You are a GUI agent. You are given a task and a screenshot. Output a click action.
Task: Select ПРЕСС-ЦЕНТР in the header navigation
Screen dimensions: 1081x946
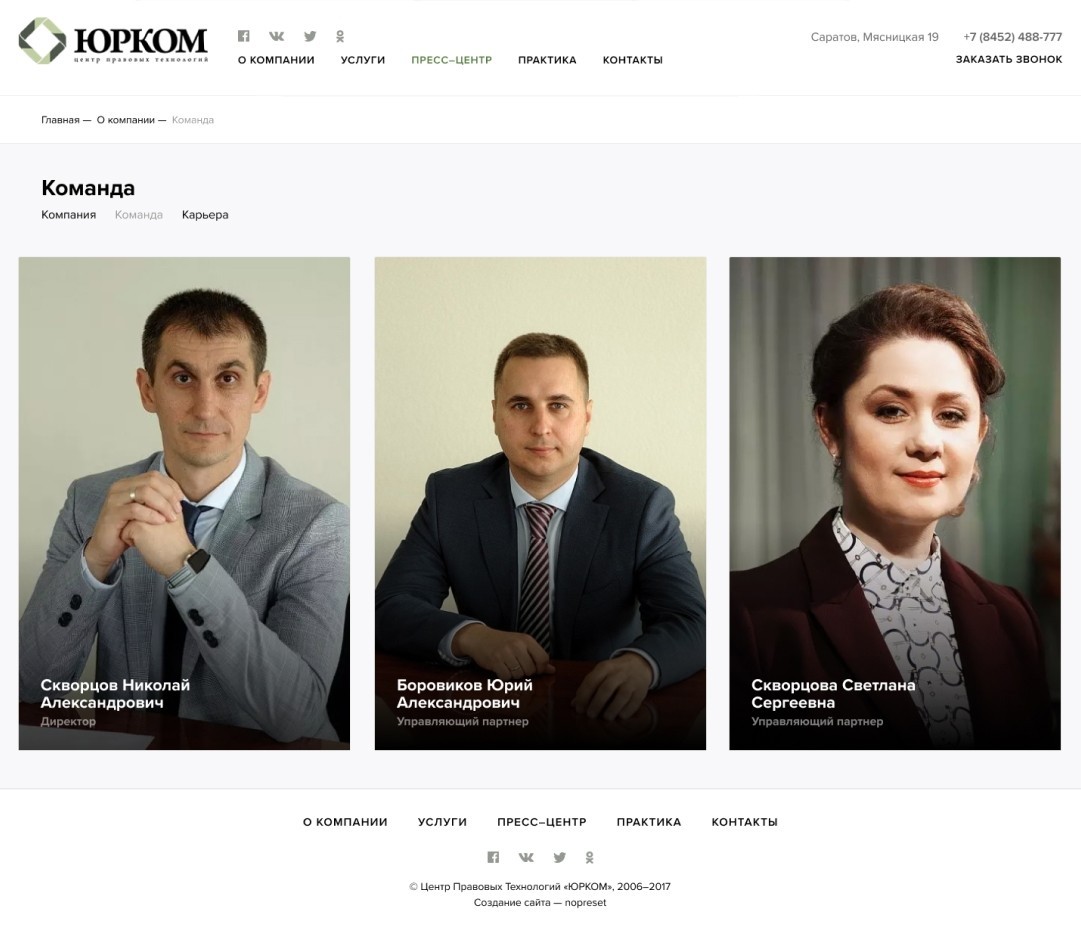tap(452, 60)
